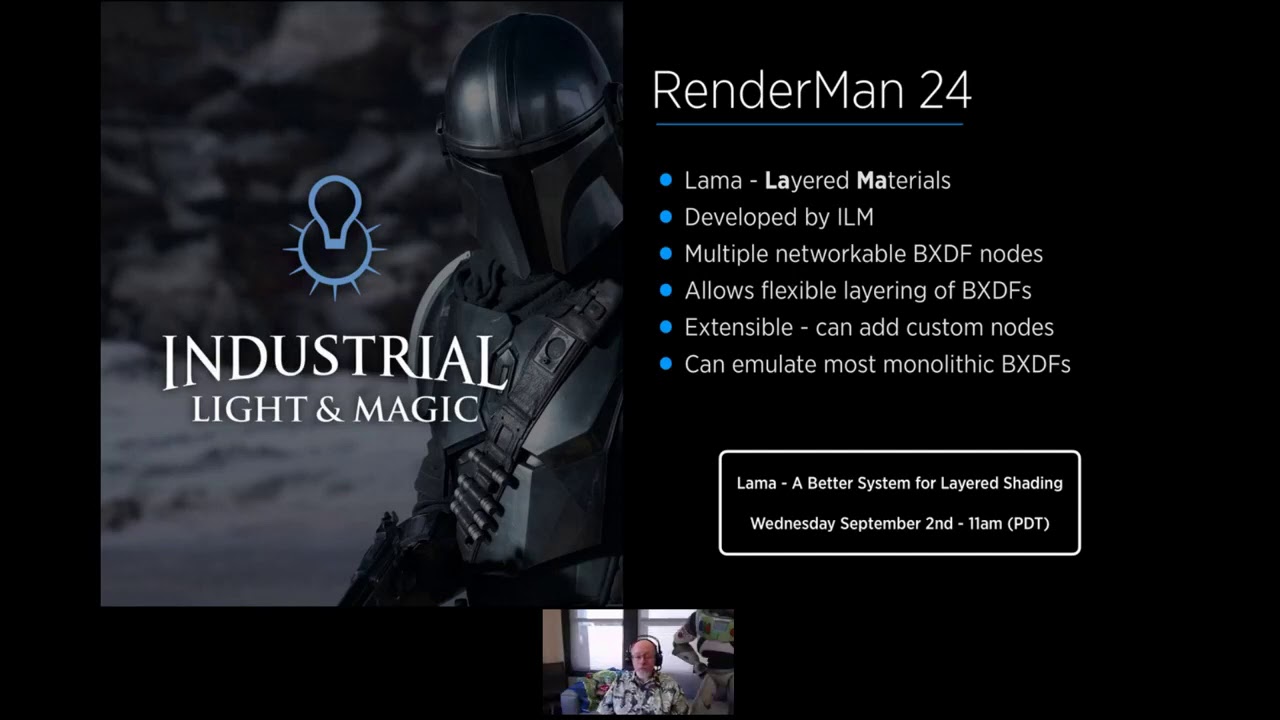
Task: Click 'Allows flexible layering of BXDFs' bullet
Action: 858,291
